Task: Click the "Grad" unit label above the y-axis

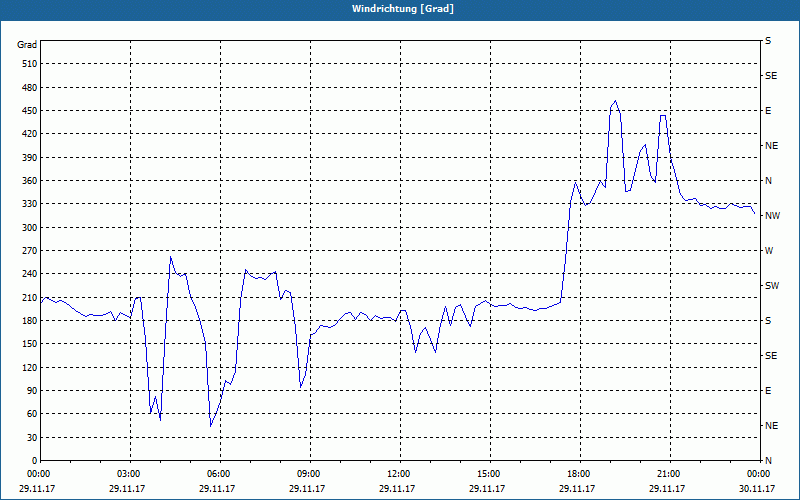Action: coord(27,45)
